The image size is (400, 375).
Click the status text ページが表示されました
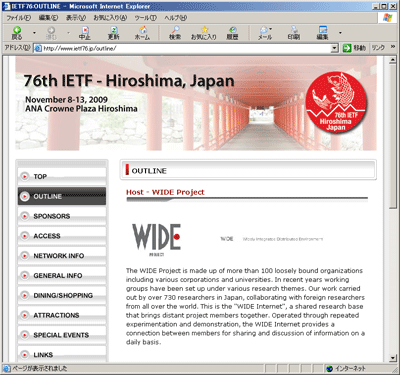[40, 369]
